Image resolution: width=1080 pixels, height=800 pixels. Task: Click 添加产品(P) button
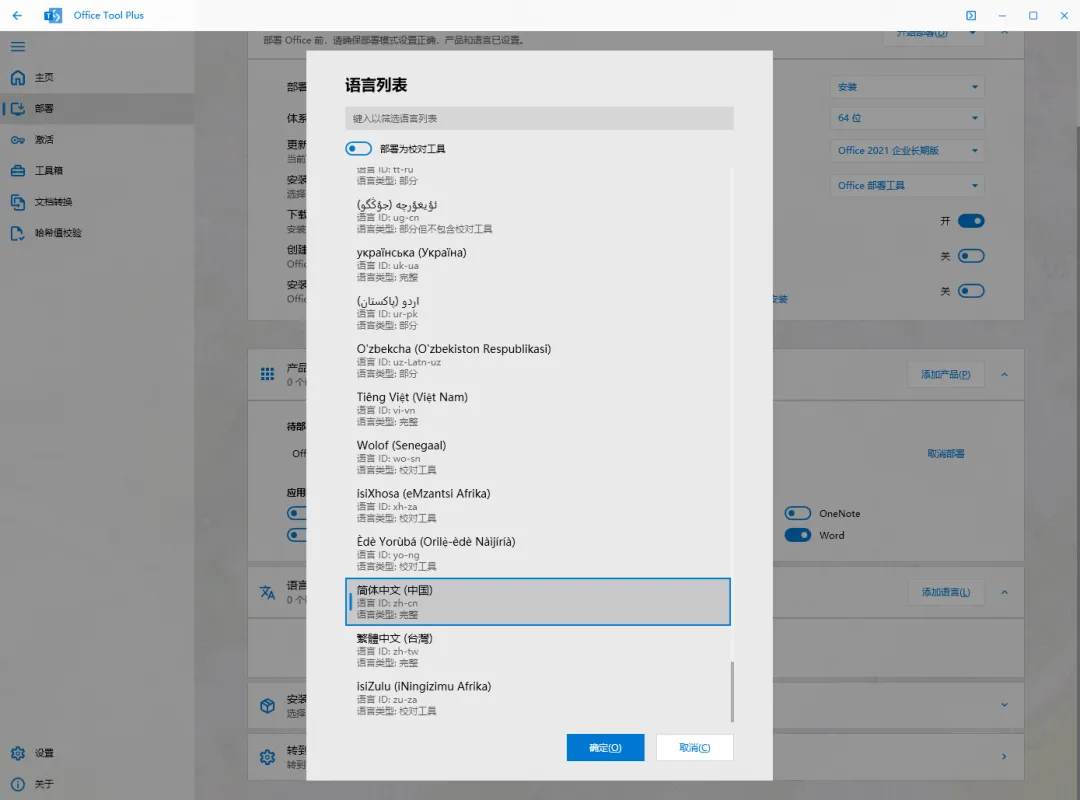coord(946,374)
